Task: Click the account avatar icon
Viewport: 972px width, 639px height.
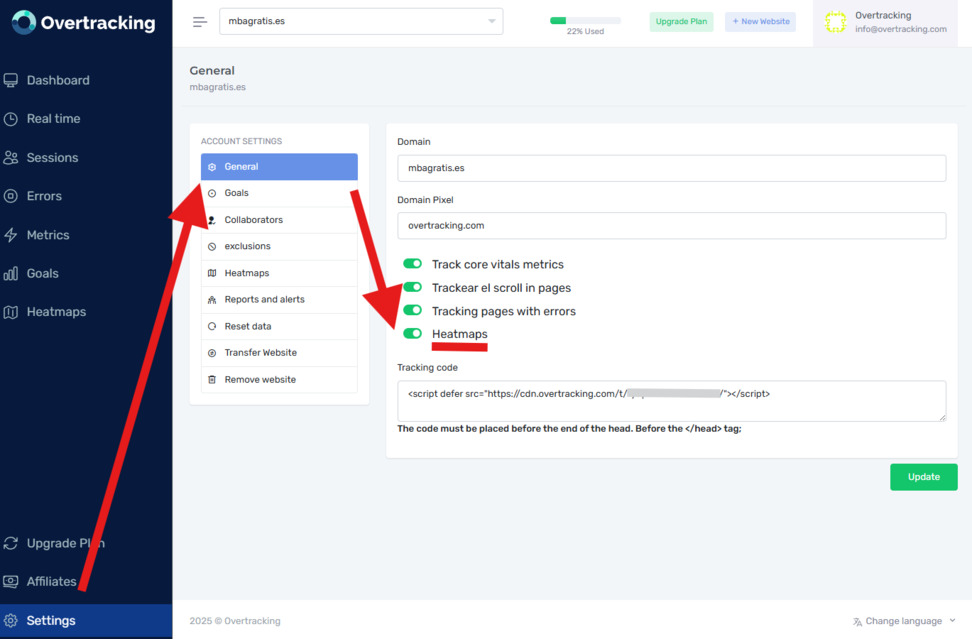Action: pos(835,22)
